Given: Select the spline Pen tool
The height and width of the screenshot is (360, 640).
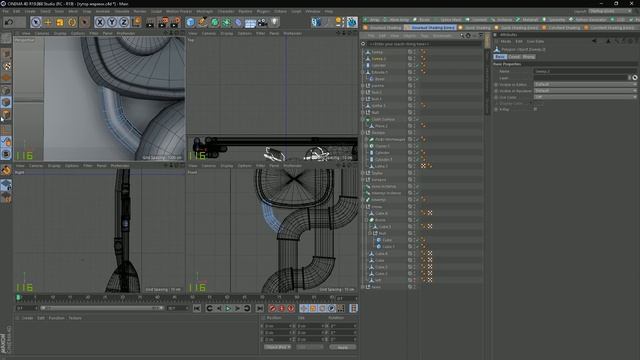Looking at the screenshot, I should (202, 22).
